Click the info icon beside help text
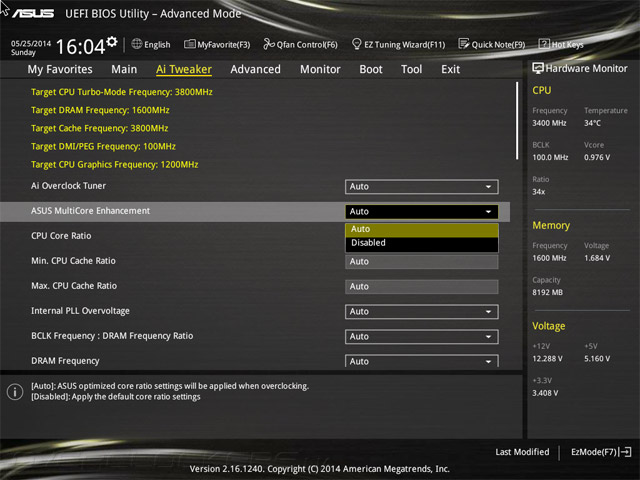The image size is (640, 480). (15, 392)
